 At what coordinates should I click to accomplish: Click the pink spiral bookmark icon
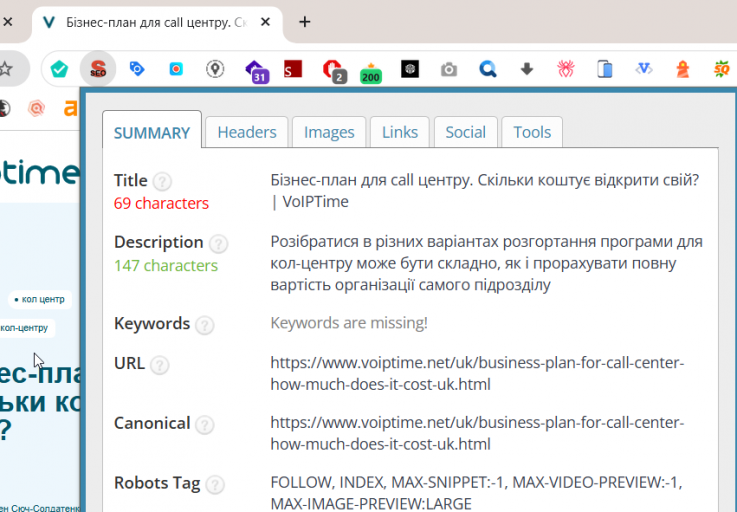[x=36, y=109]
